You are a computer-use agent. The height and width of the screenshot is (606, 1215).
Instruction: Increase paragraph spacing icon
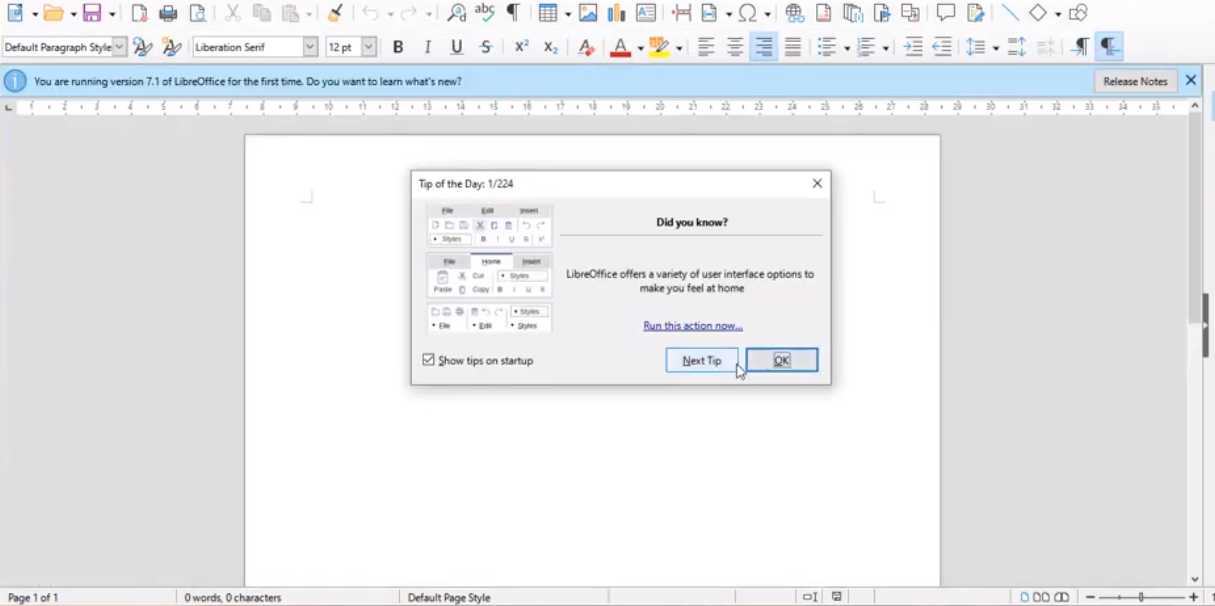pyautogui.click(x=1017, y=47)
